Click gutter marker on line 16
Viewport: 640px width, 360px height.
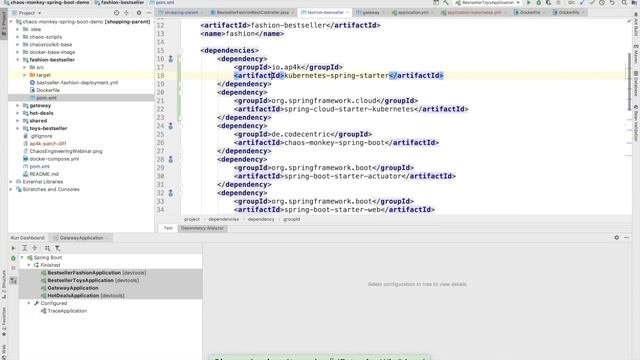coord(171,59)
